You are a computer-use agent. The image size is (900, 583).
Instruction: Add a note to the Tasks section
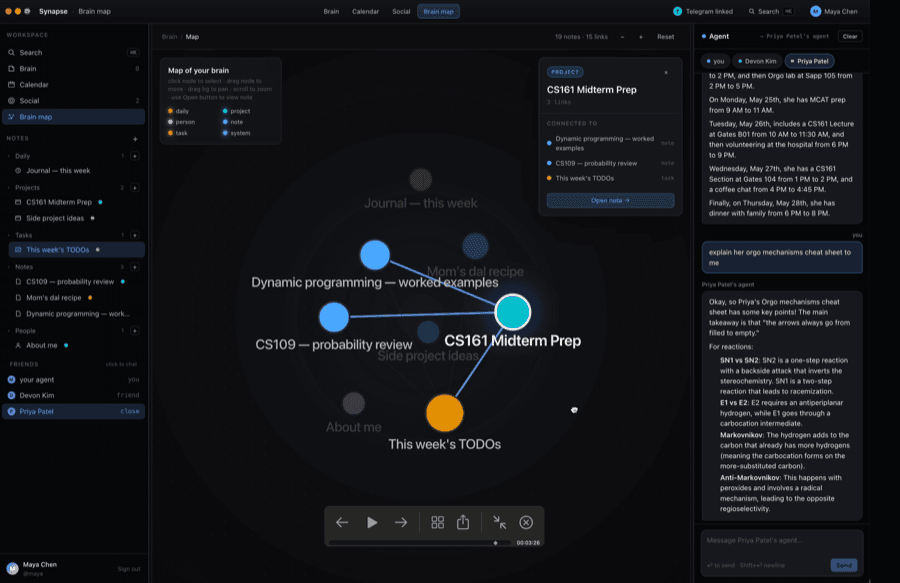pos(135,235)
